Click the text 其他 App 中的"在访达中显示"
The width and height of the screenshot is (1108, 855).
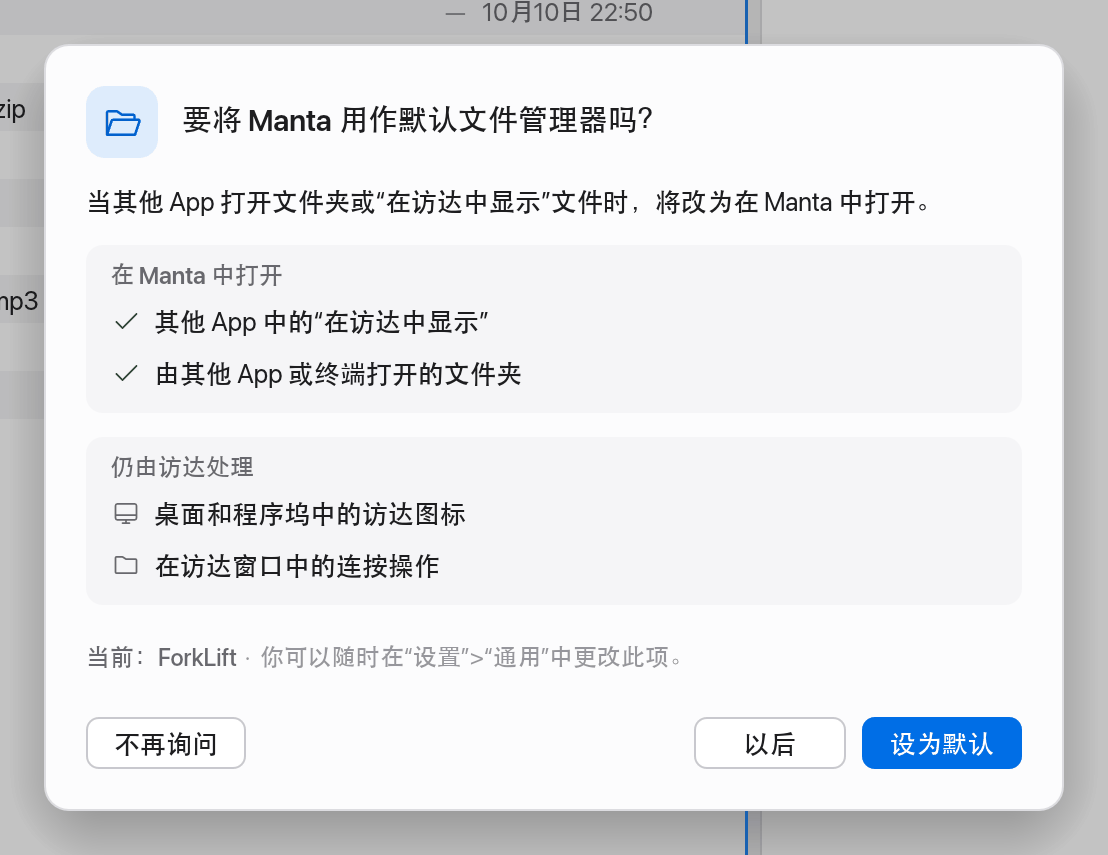coord(322,322)
